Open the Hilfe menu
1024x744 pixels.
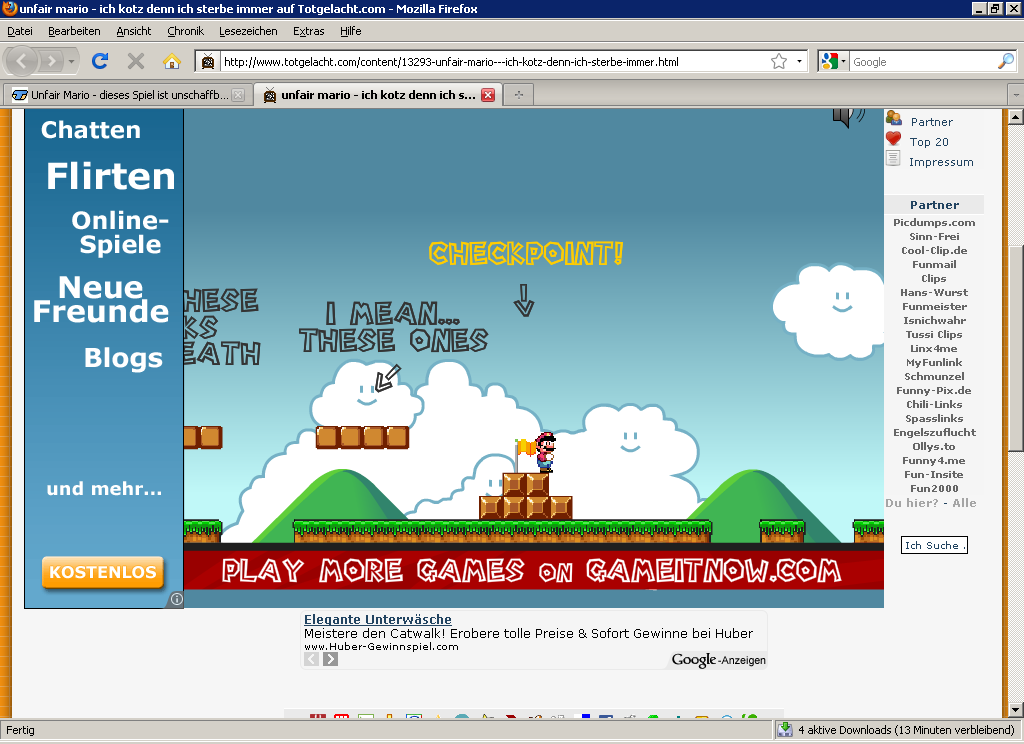click(x=350, y=31)
